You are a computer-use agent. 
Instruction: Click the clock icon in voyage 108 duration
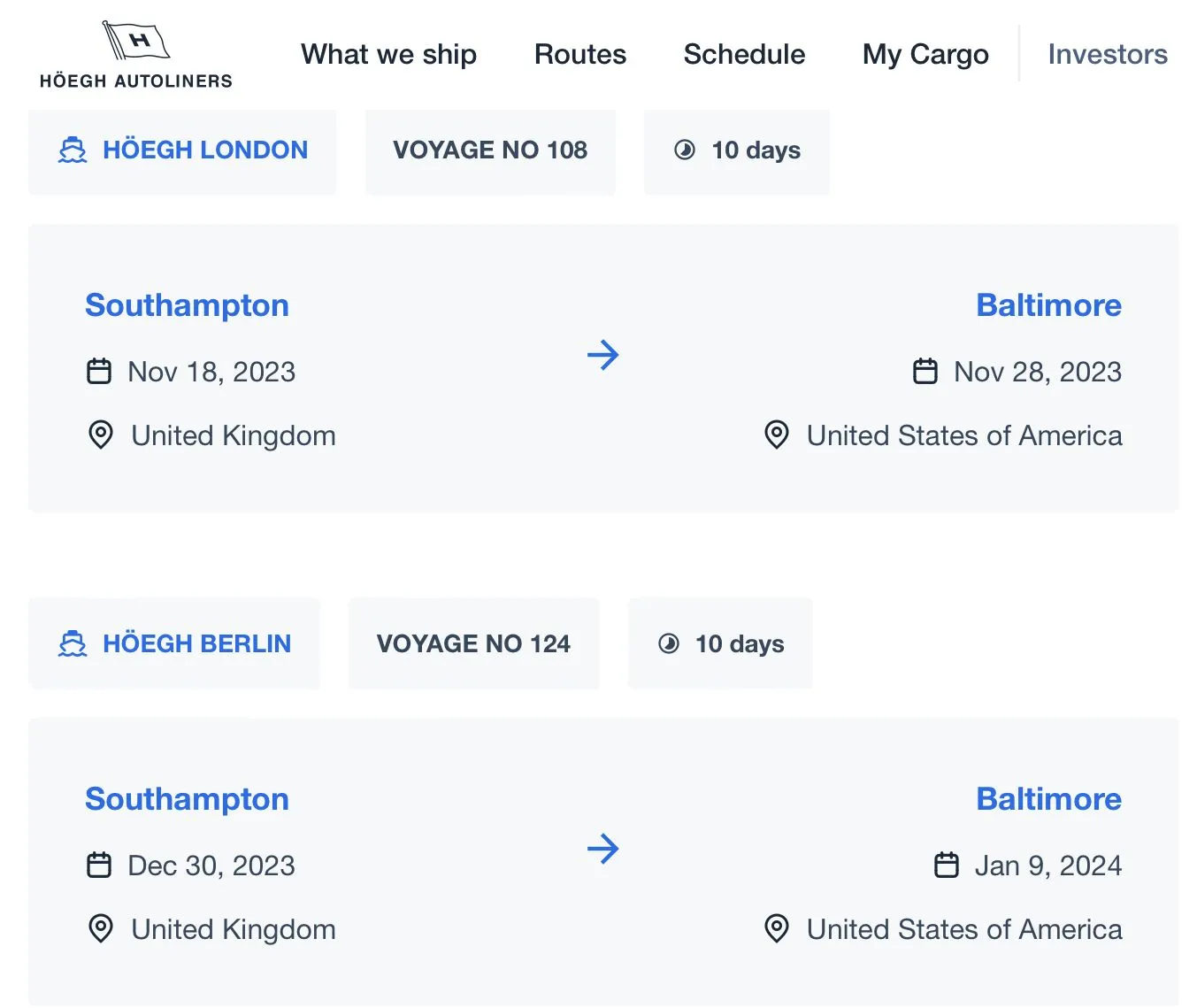[x=685, y=150]
